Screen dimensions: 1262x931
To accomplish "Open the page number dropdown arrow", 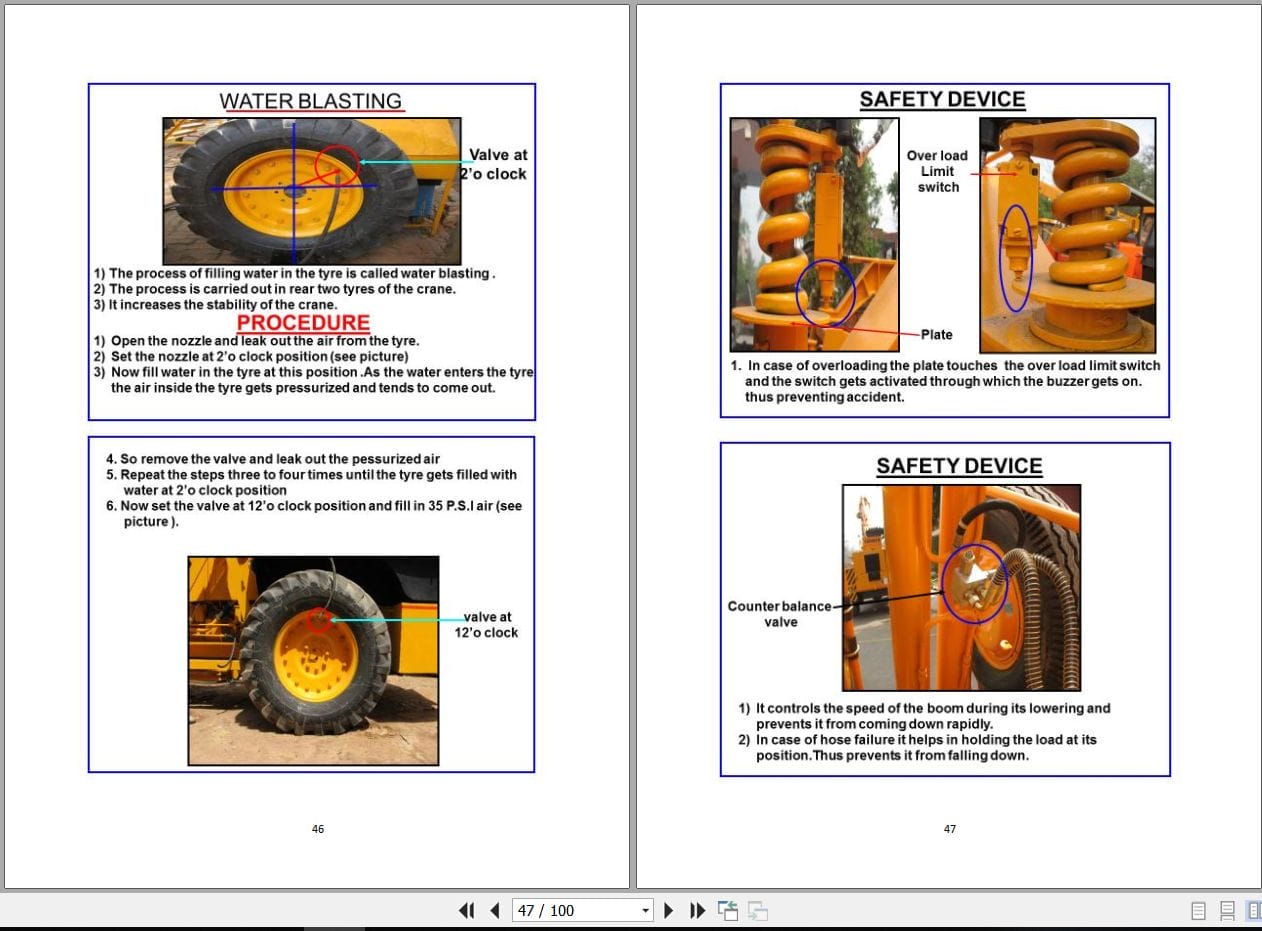I will [x=645, y=910].
